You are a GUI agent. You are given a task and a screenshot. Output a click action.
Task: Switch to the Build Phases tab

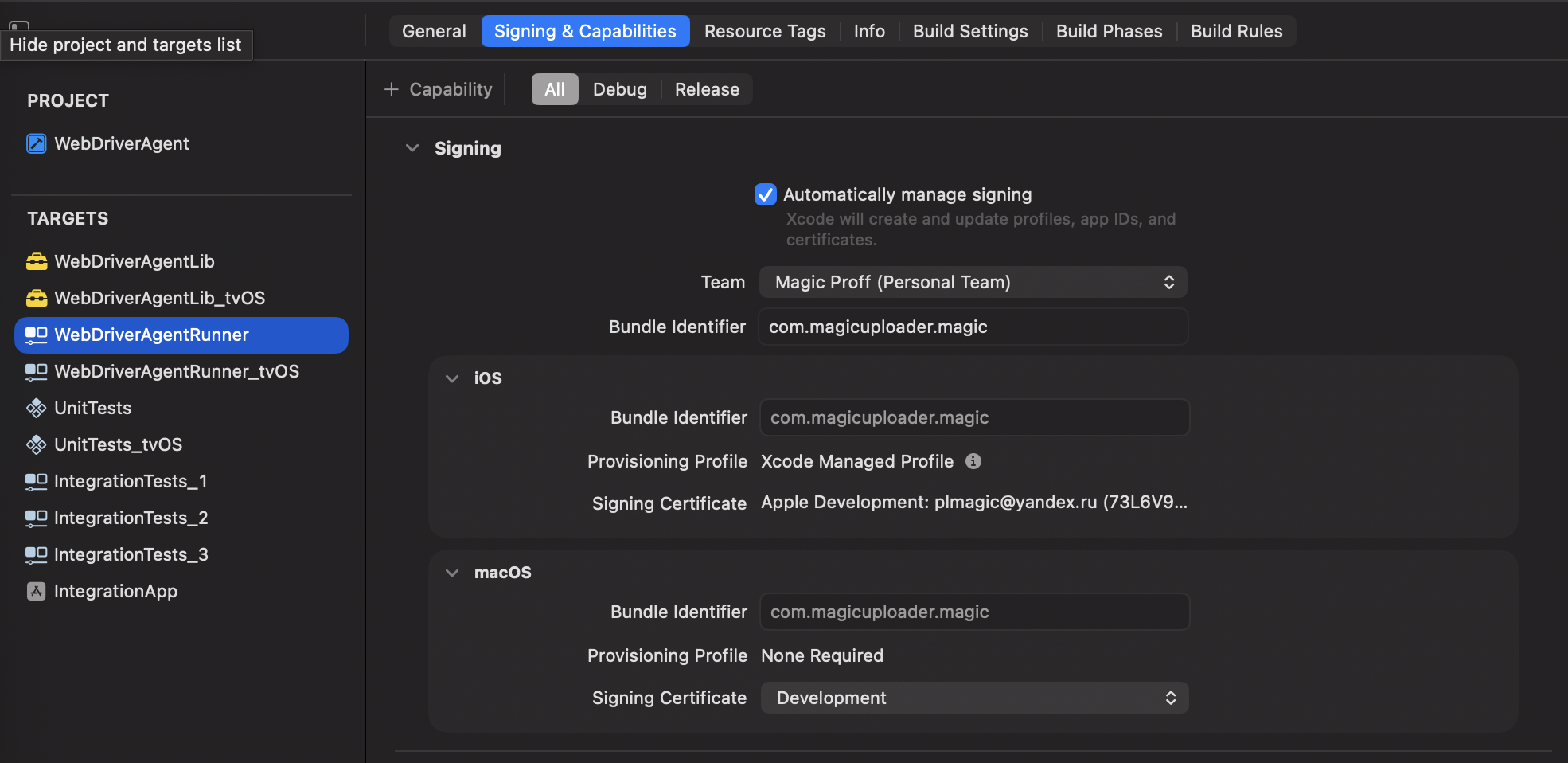click(1109, 31)
